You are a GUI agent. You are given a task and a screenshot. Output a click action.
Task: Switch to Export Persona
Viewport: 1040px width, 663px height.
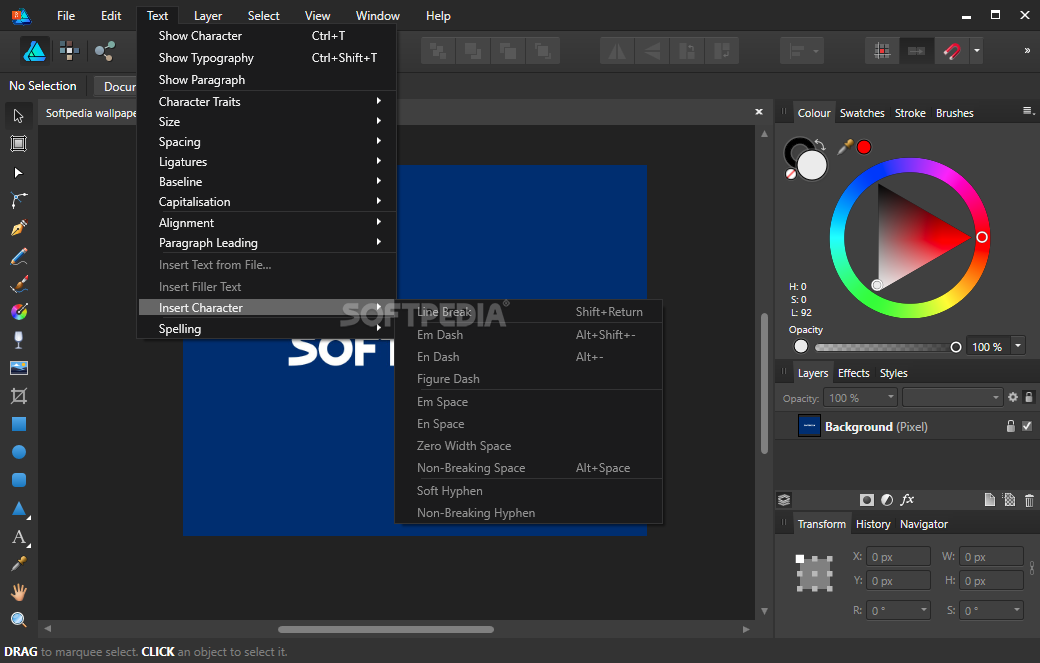coord(104,50)
